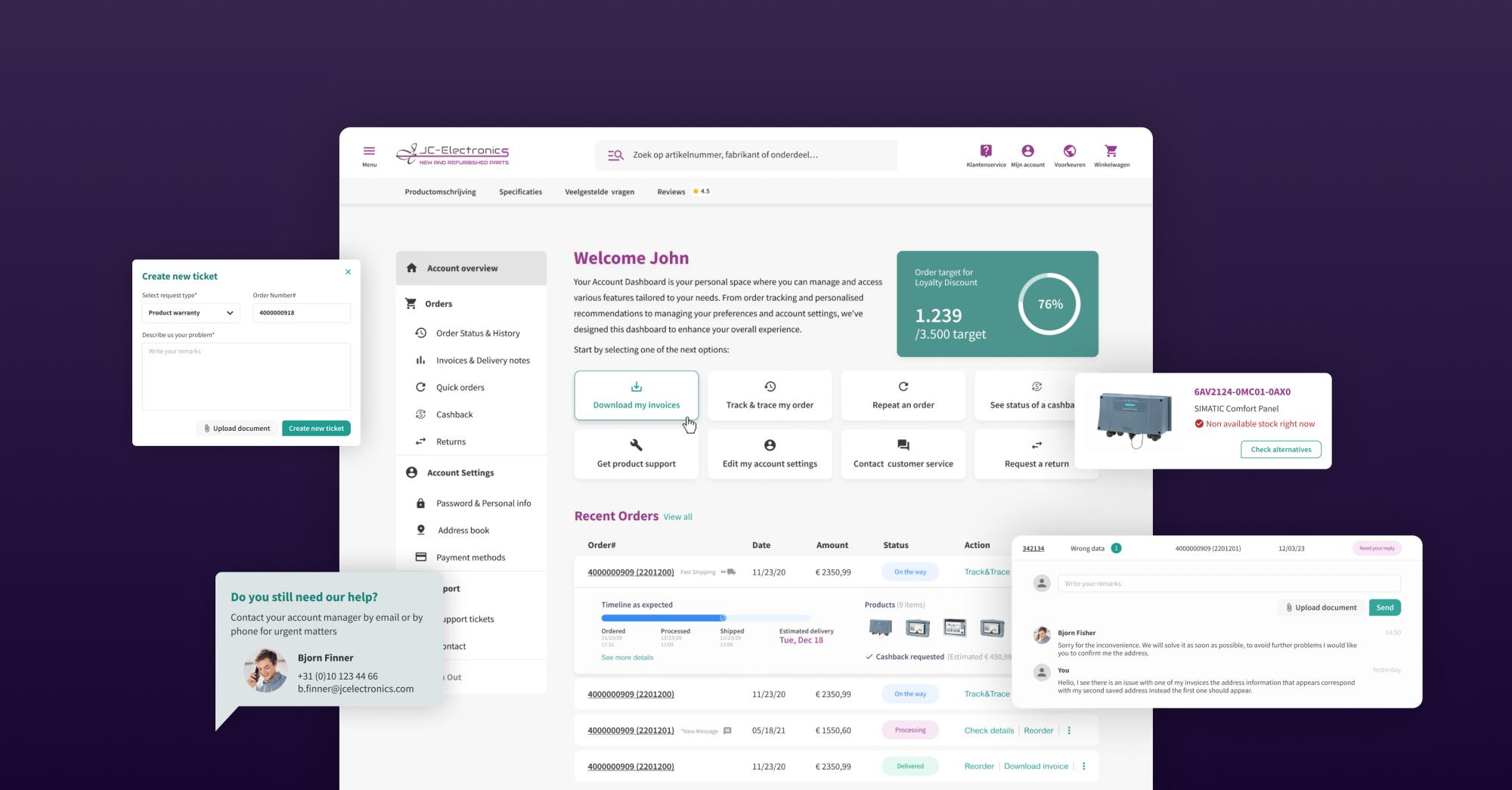
Task: Open the hamburger Menu icon
Action: [x=369, y=151]
